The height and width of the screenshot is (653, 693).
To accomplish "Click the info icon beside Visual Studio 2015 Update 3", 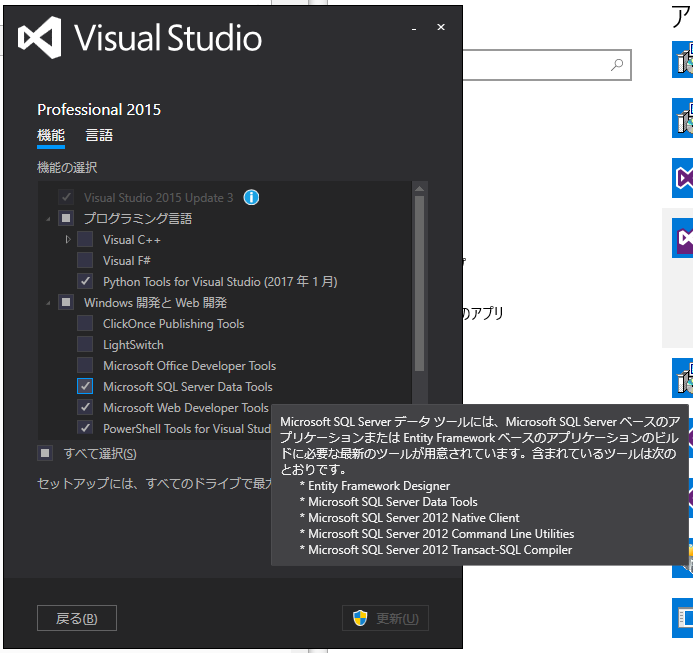I will (x=251, y=197).
